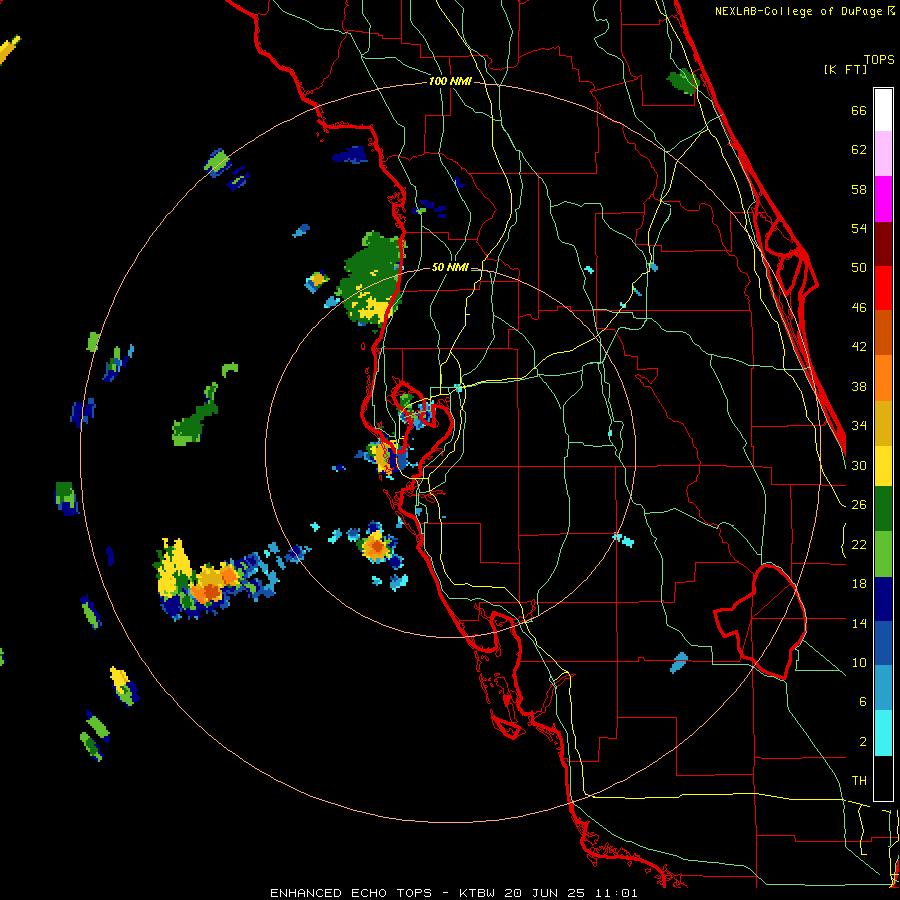Click the 10 legend value
Viewport: 900px width, 900px height.
[x=859, y=663]
